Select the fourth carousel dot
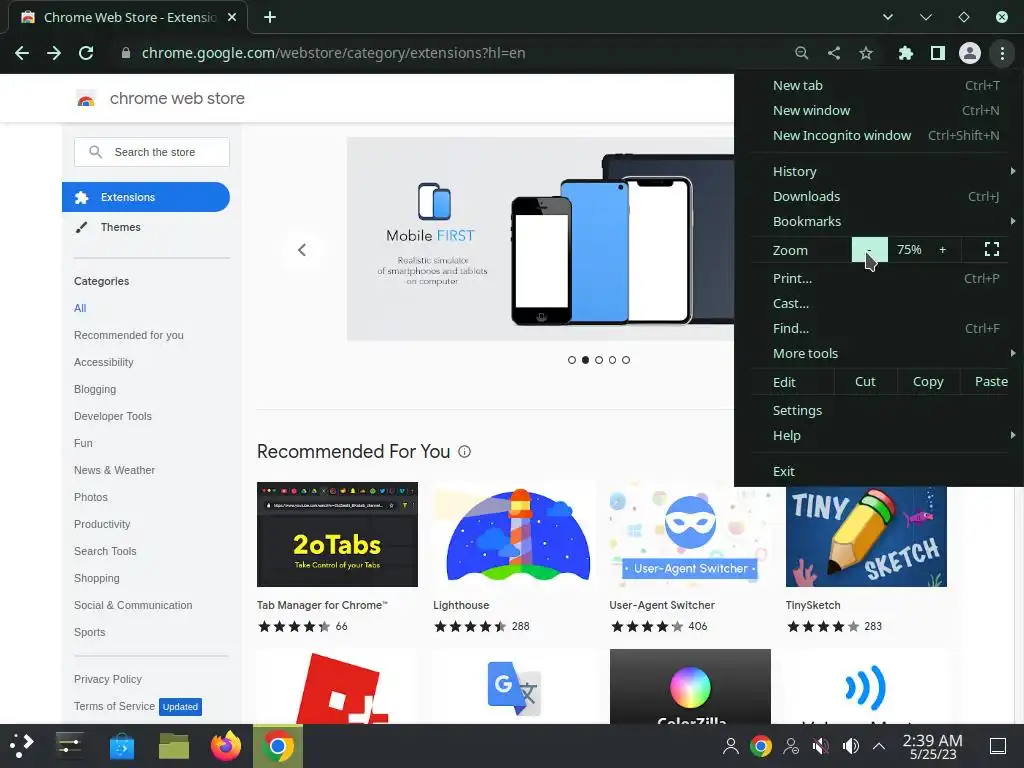The width and height of the screenshot is (1024, 768). click(613, 360)
